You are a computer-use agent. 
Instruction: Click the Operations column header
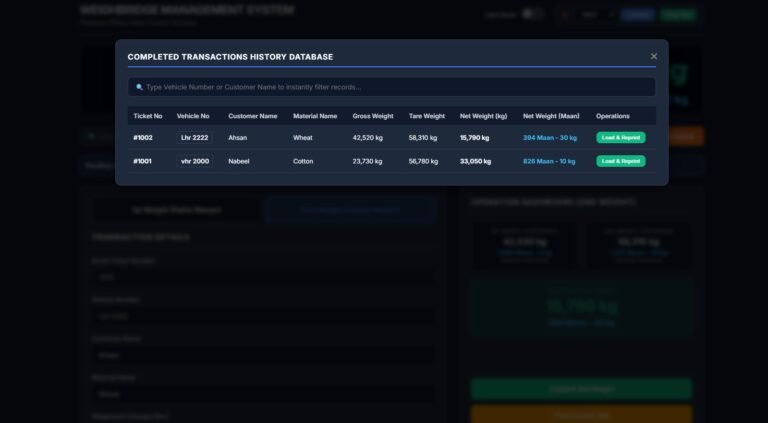pyautogui.click(x=613, y=116)
